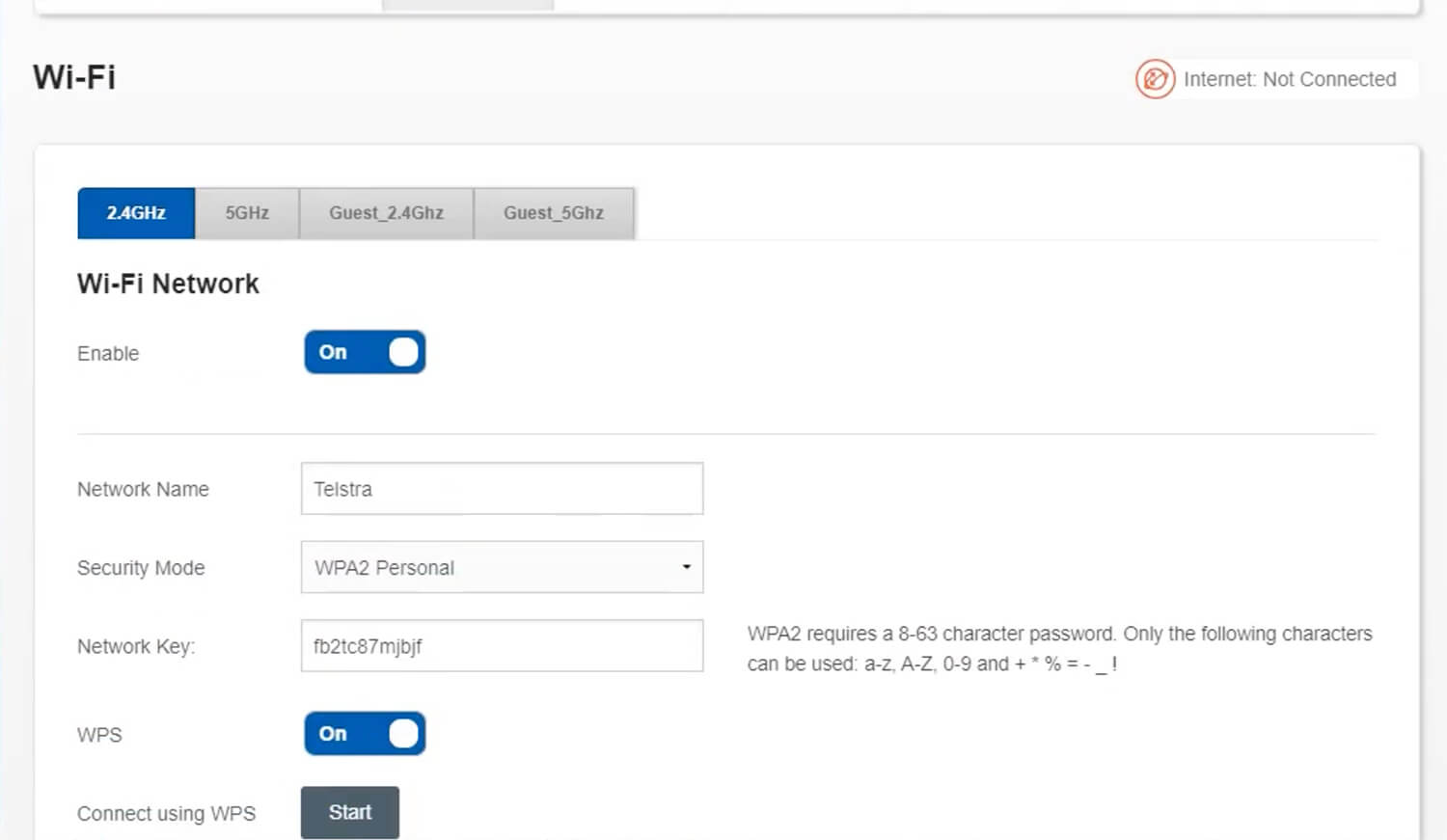The image size is (1447, 840).
Task: Focus the Network Key password field
Action: (x=502, y=646)
